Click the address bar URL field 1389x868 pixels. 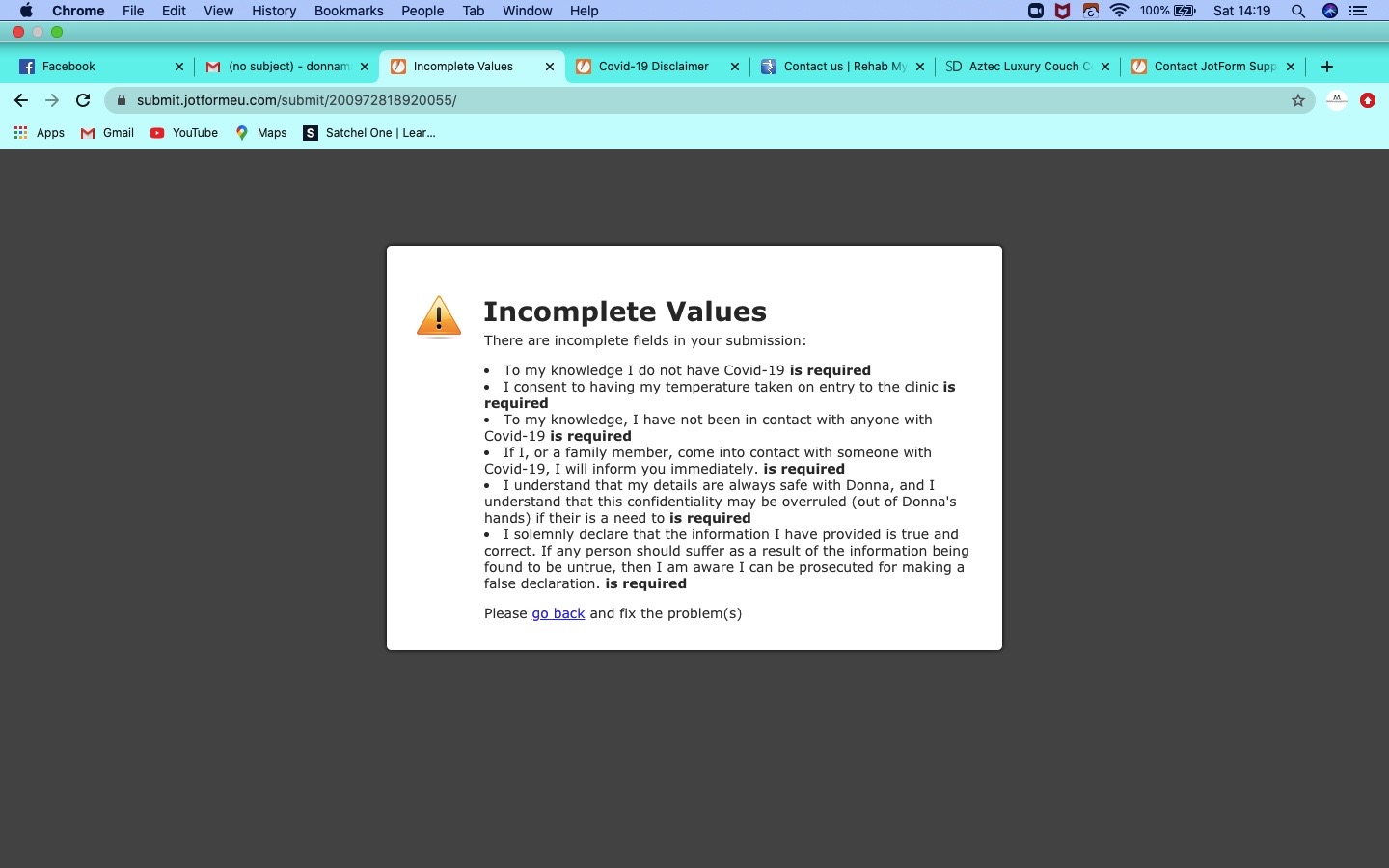[675, 100]
